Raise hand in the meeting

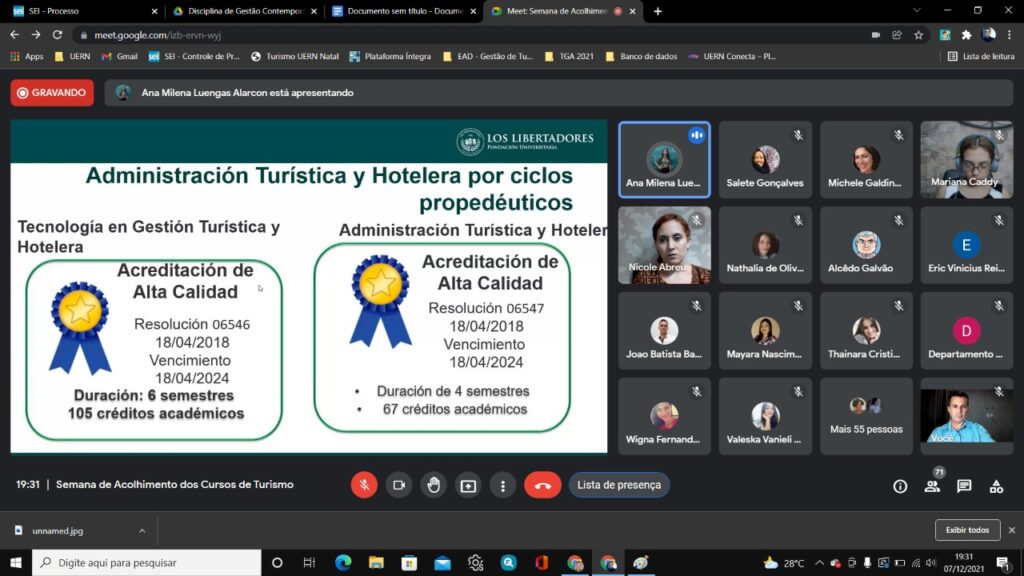(x=433, y=485)
